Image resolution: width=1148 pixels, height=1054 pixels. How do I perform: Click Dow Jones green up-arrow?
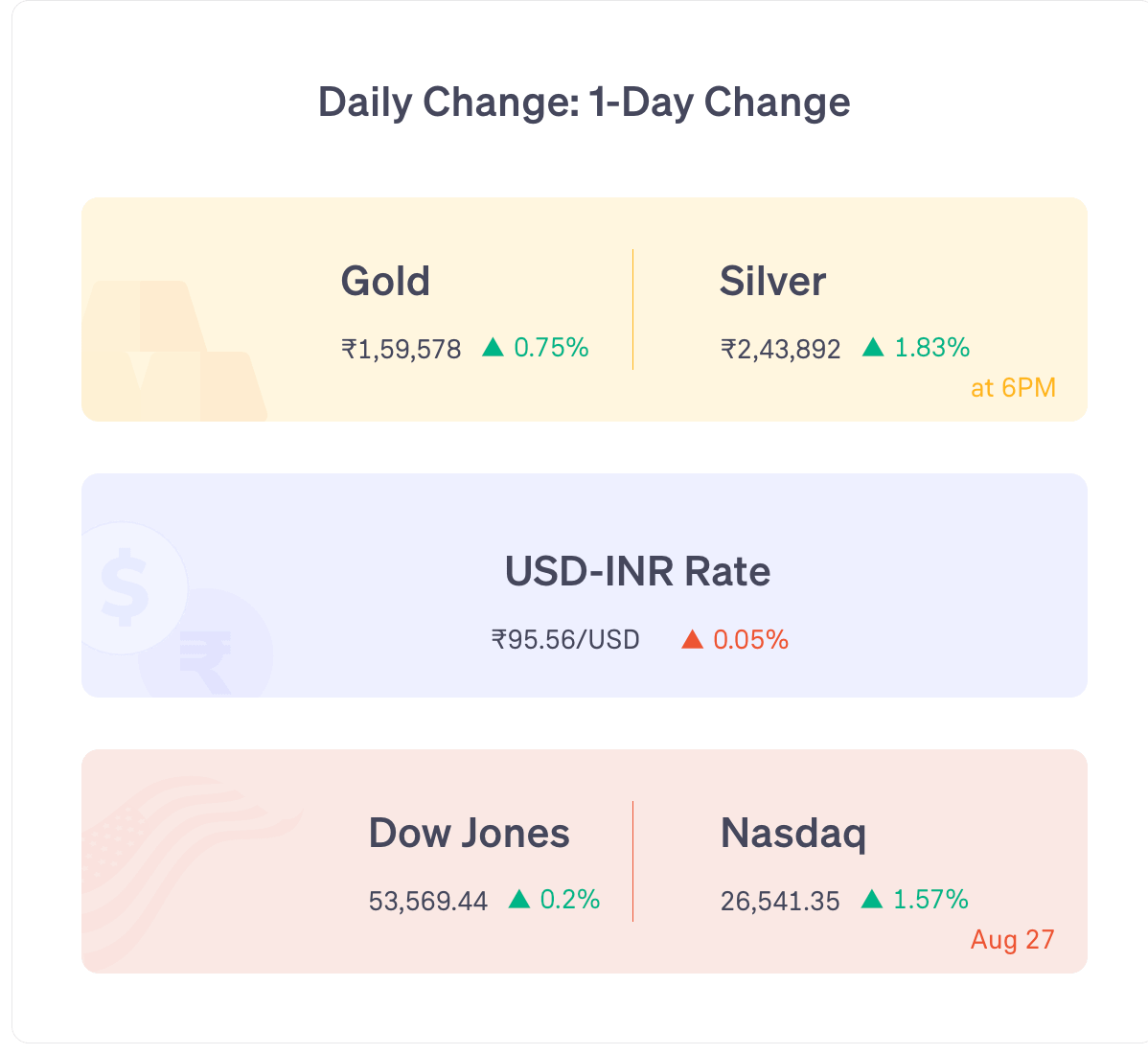click(519, 899)
